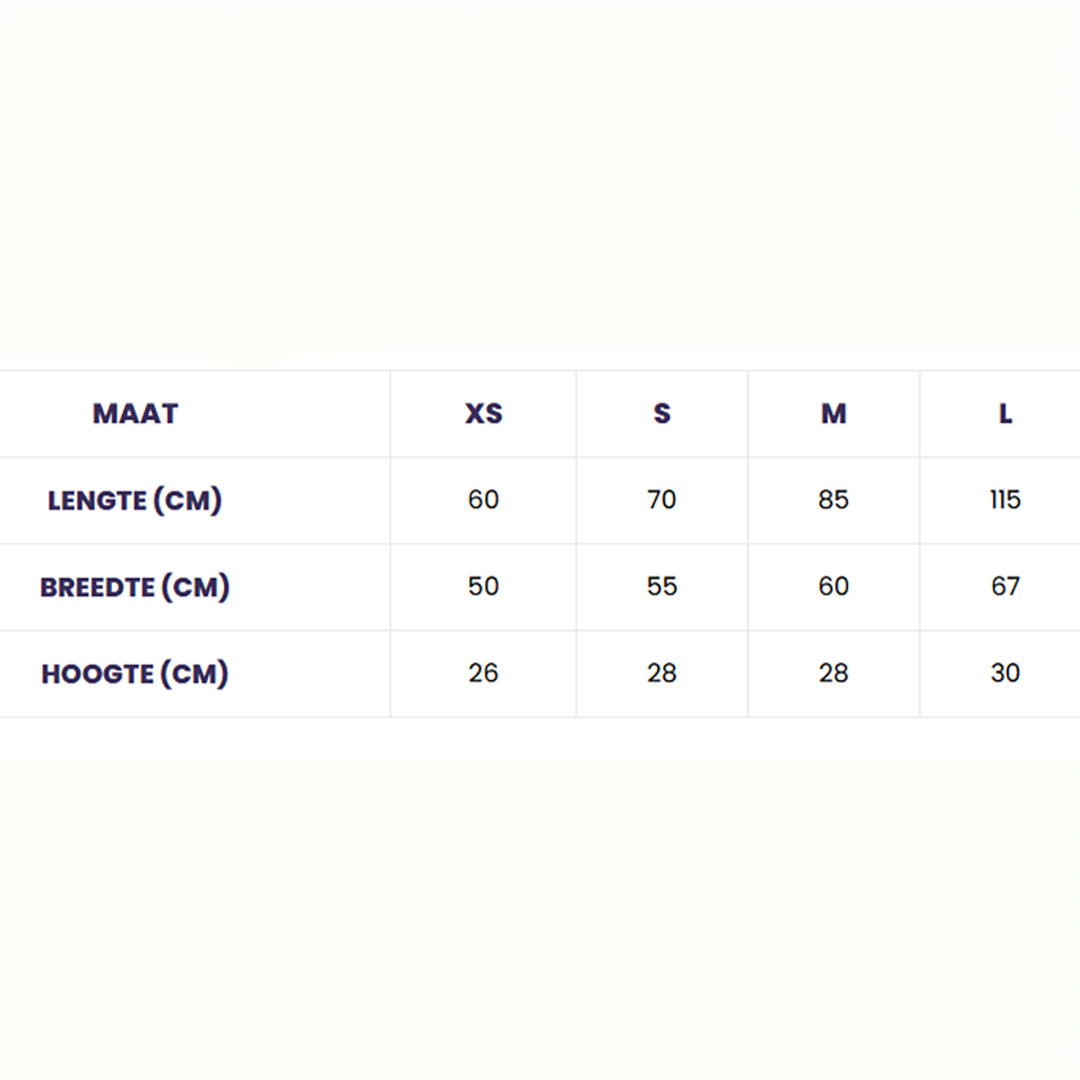Click the L height value 30
Screen dimensions: 1080x1080
[x=1005, y=674]
